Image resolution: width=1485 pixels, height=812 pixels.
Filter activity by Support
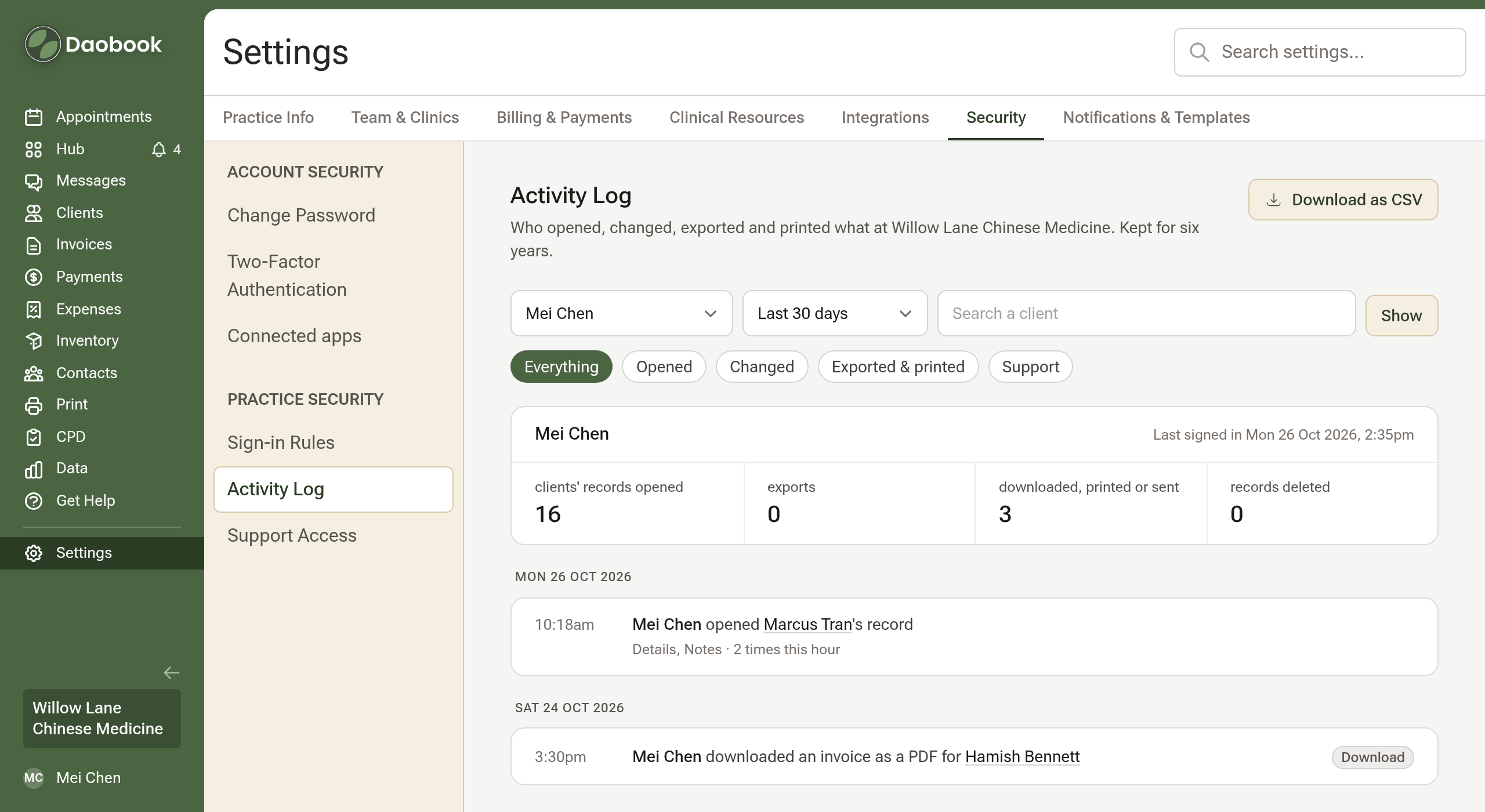(x=1030, y=367)
